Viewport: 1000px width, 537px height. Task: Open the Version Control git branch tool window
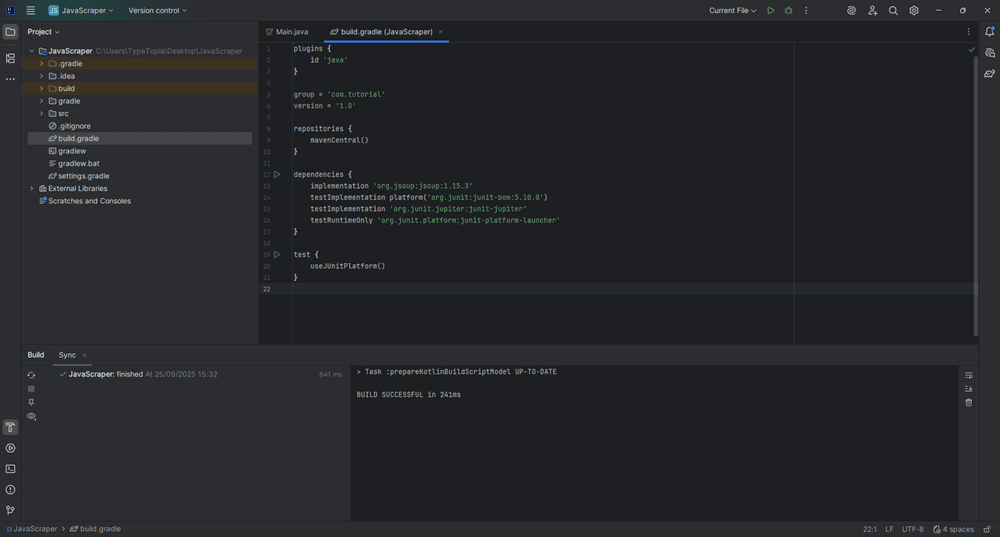coord(10,510)
